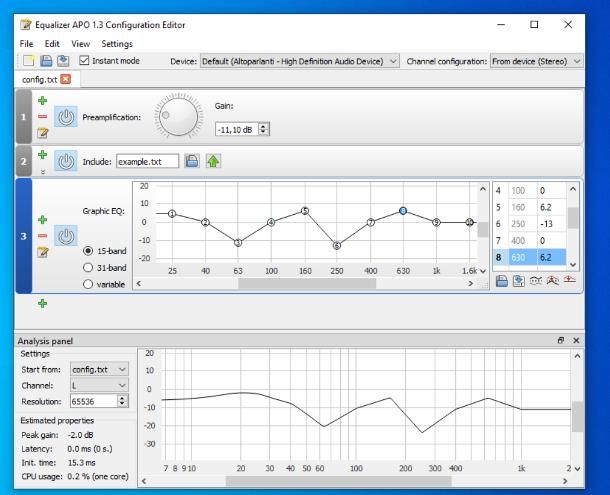Add a filter after Graphic EQ row
610x495 pixels.
point(42,220)
